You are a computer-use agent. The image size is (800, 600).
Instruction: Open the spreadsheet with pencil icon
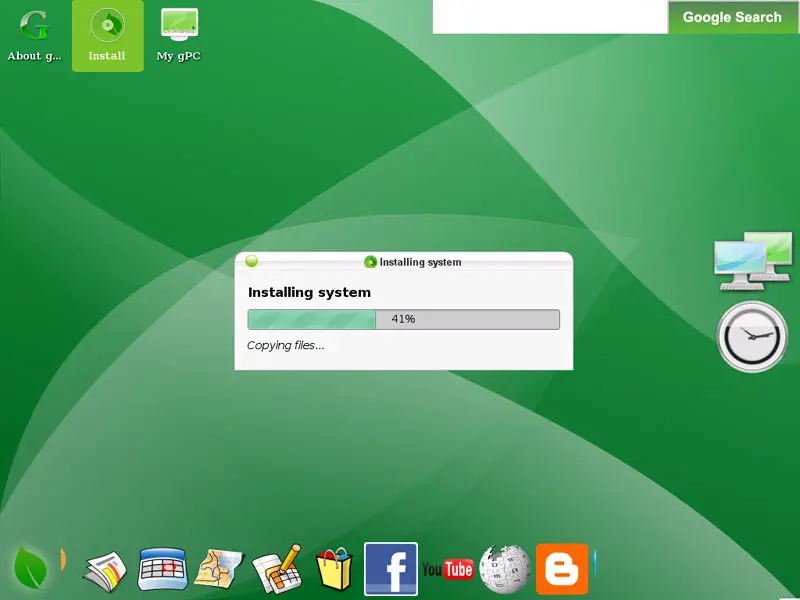(277, 569)
